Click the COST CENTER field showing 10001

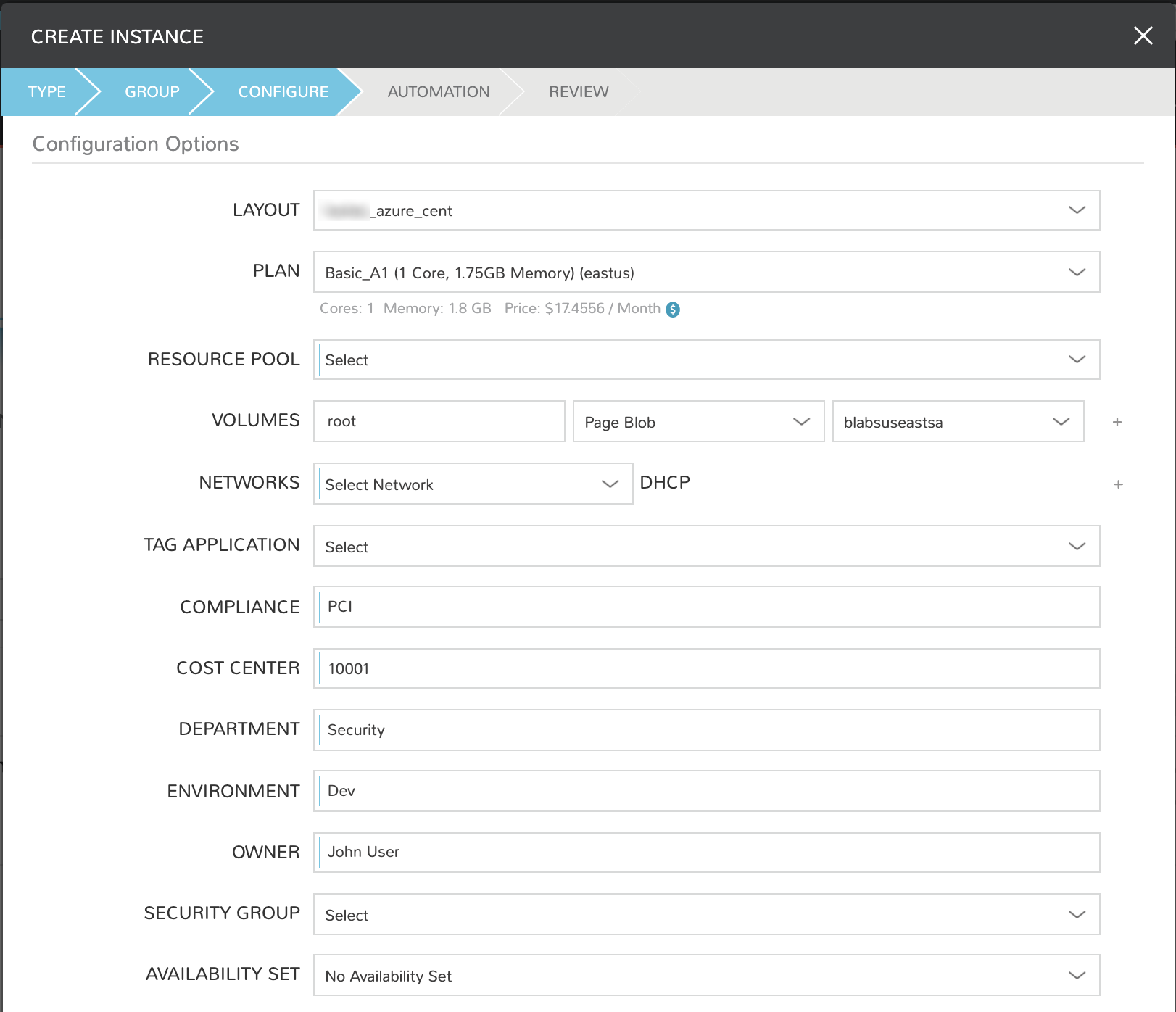(x=707, y=668)
